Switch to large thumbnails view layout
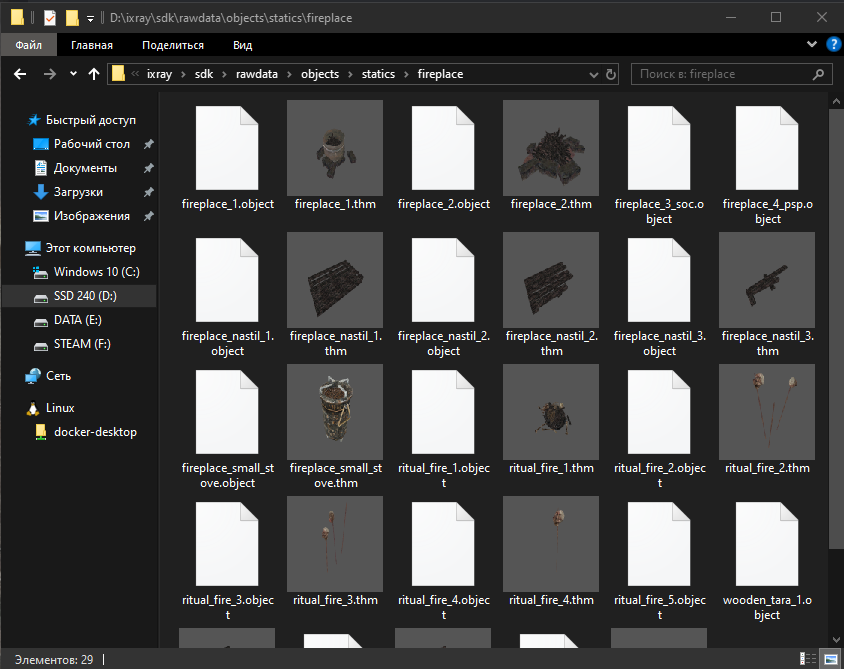The width and height of the screenshot is (844, 669). tap(831, 659)
